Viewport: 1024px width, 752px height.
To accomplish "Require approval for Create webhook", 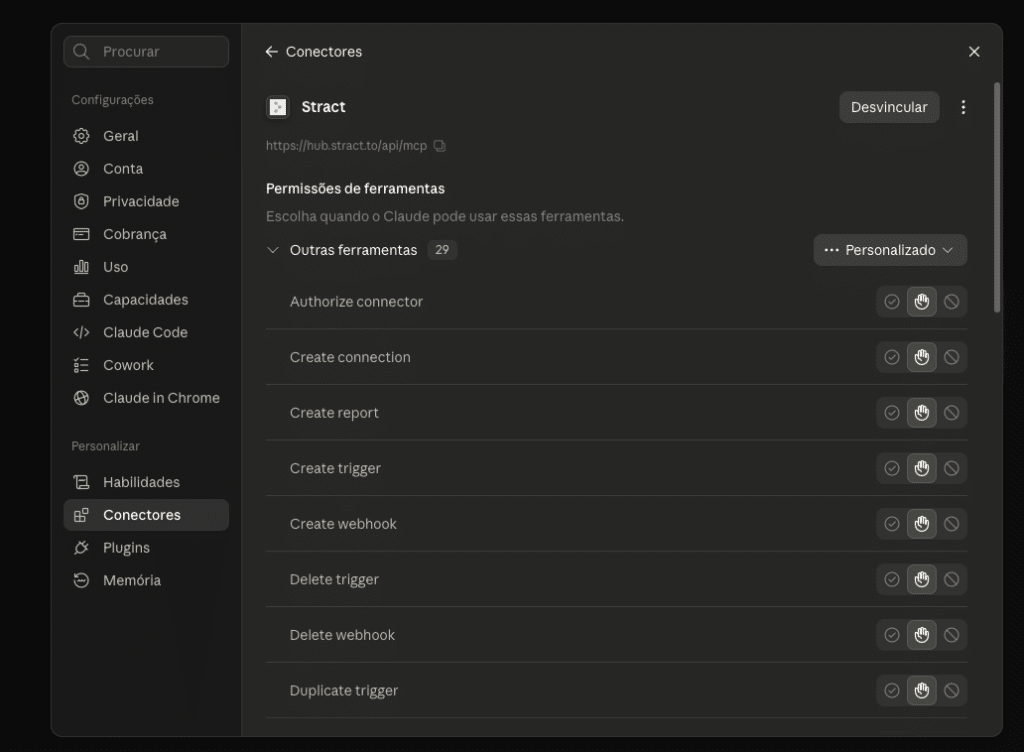I will pyautogui.click(x=921, y=524).
